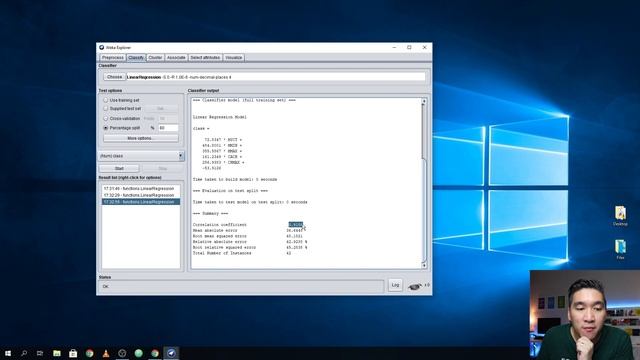The height and width of the screenshot is (360, 640).
Task: Select highlighted result entry 17:32:55 LinearRegression
Action: pos(141,202)
